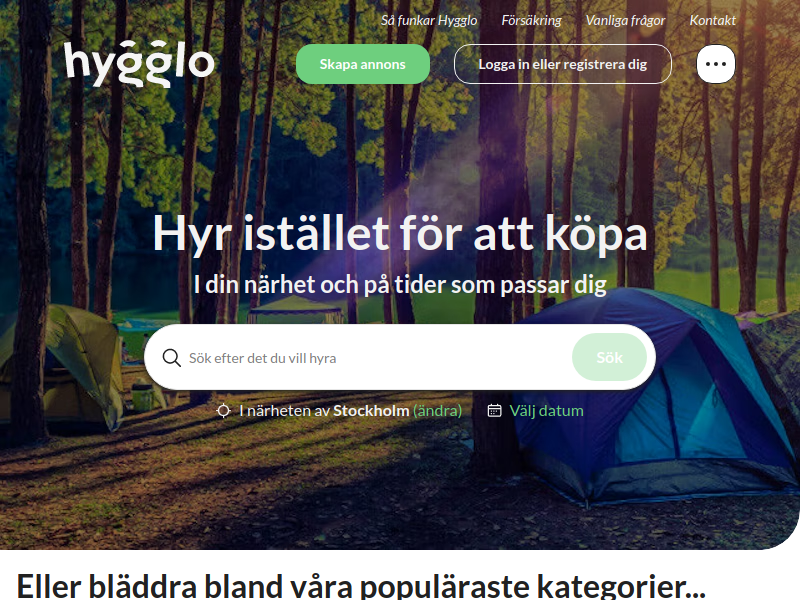
Task: Open the Välj datum date picker
Action: 546,411
